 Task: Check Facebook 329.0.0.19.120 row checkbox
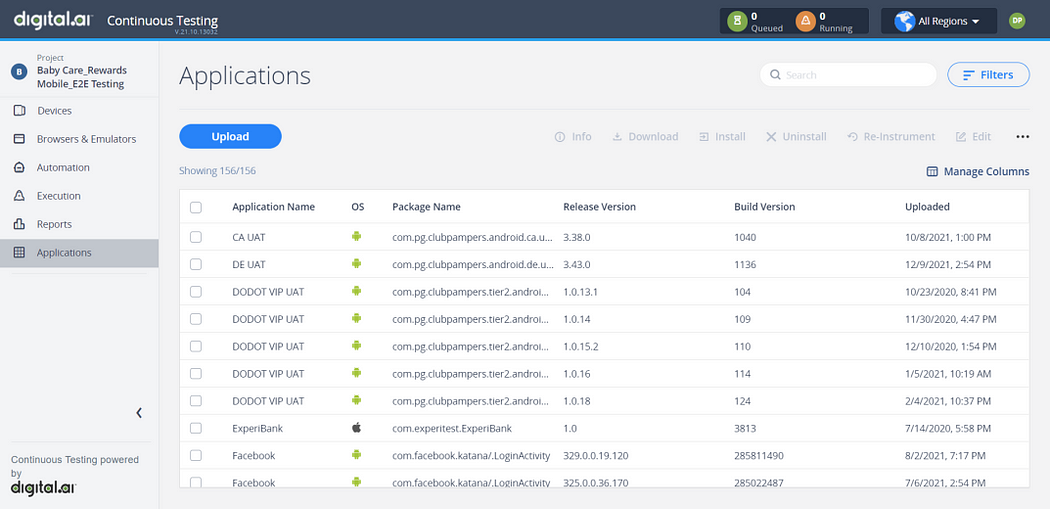[196, 455]
